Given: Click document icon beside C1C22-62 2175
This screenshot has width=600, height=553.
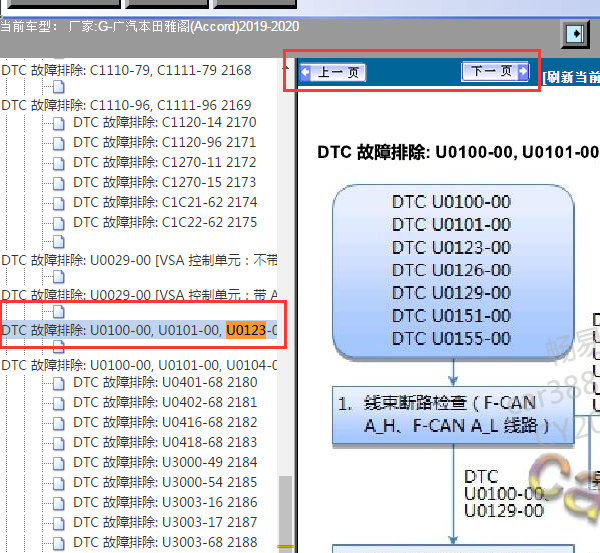Looking at the screenshot, I should (x=59, y=223).
